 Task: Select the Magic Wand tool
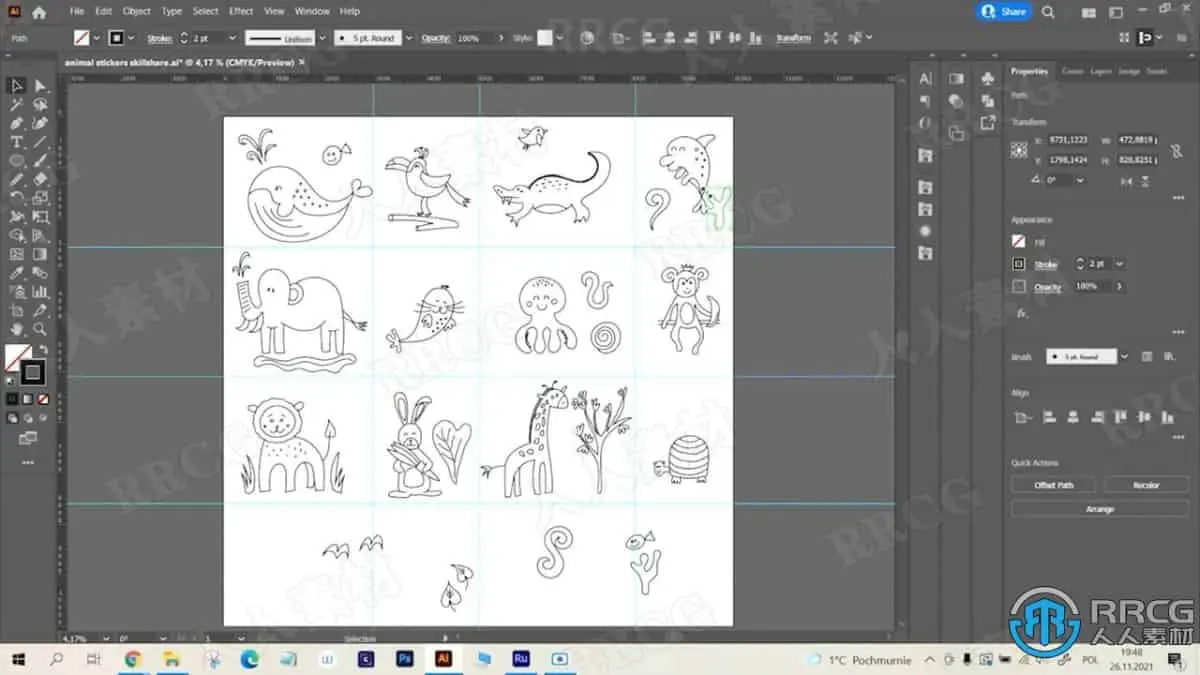point(17,104)
